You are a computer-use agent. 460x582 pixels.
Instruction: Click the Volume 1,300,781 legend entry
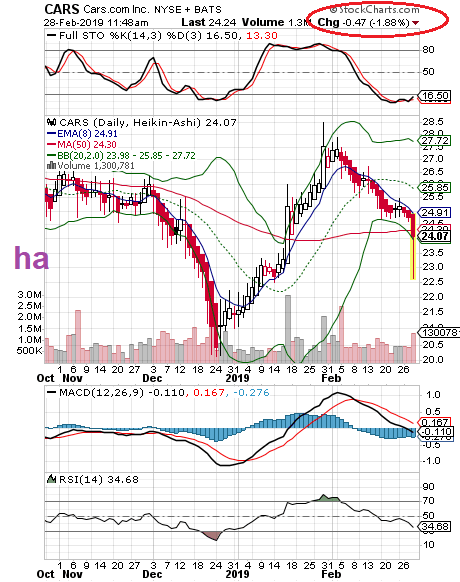tap(96, 166)
